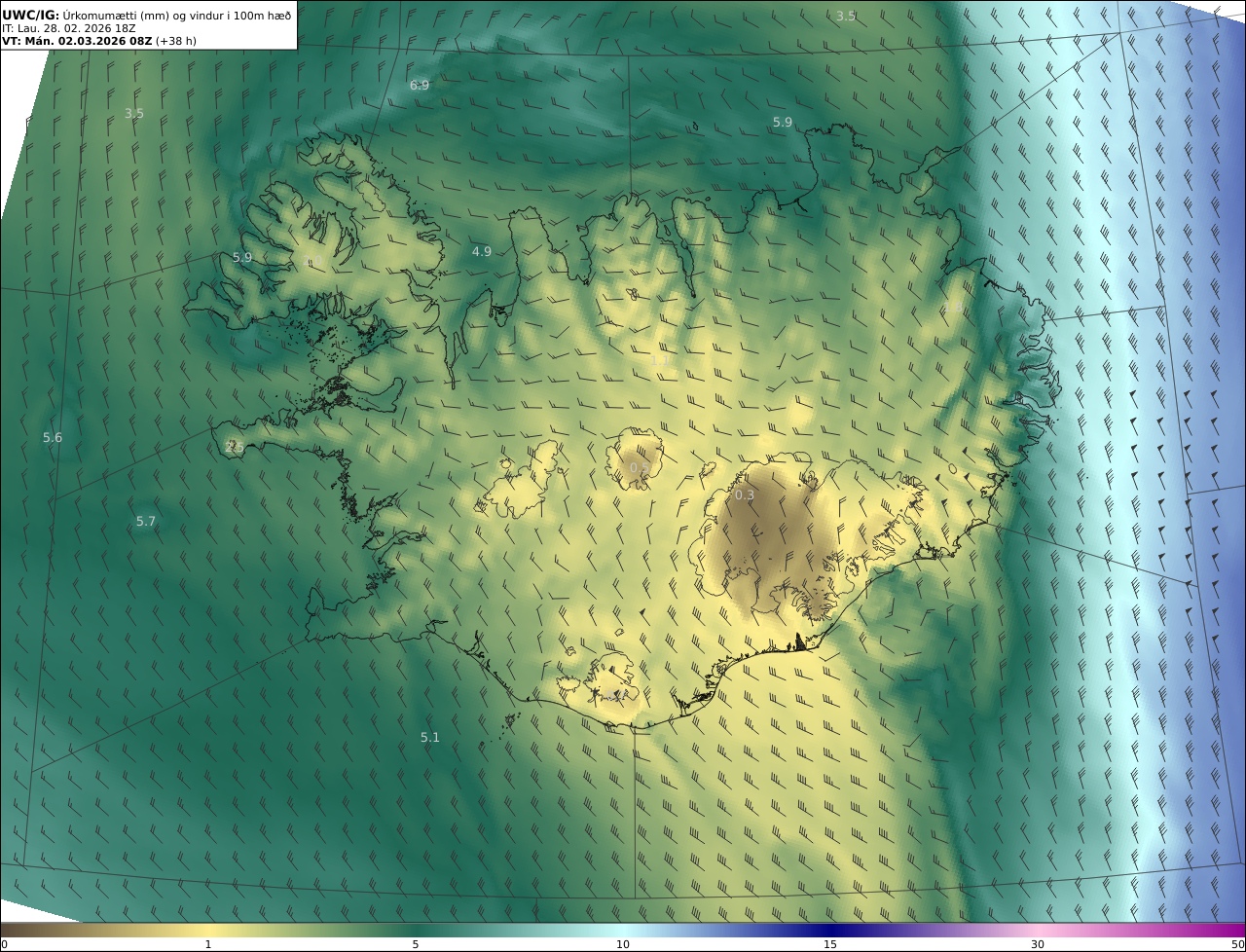
Task: Click the '5.6' value label on the map
Action: click(53, 438)
